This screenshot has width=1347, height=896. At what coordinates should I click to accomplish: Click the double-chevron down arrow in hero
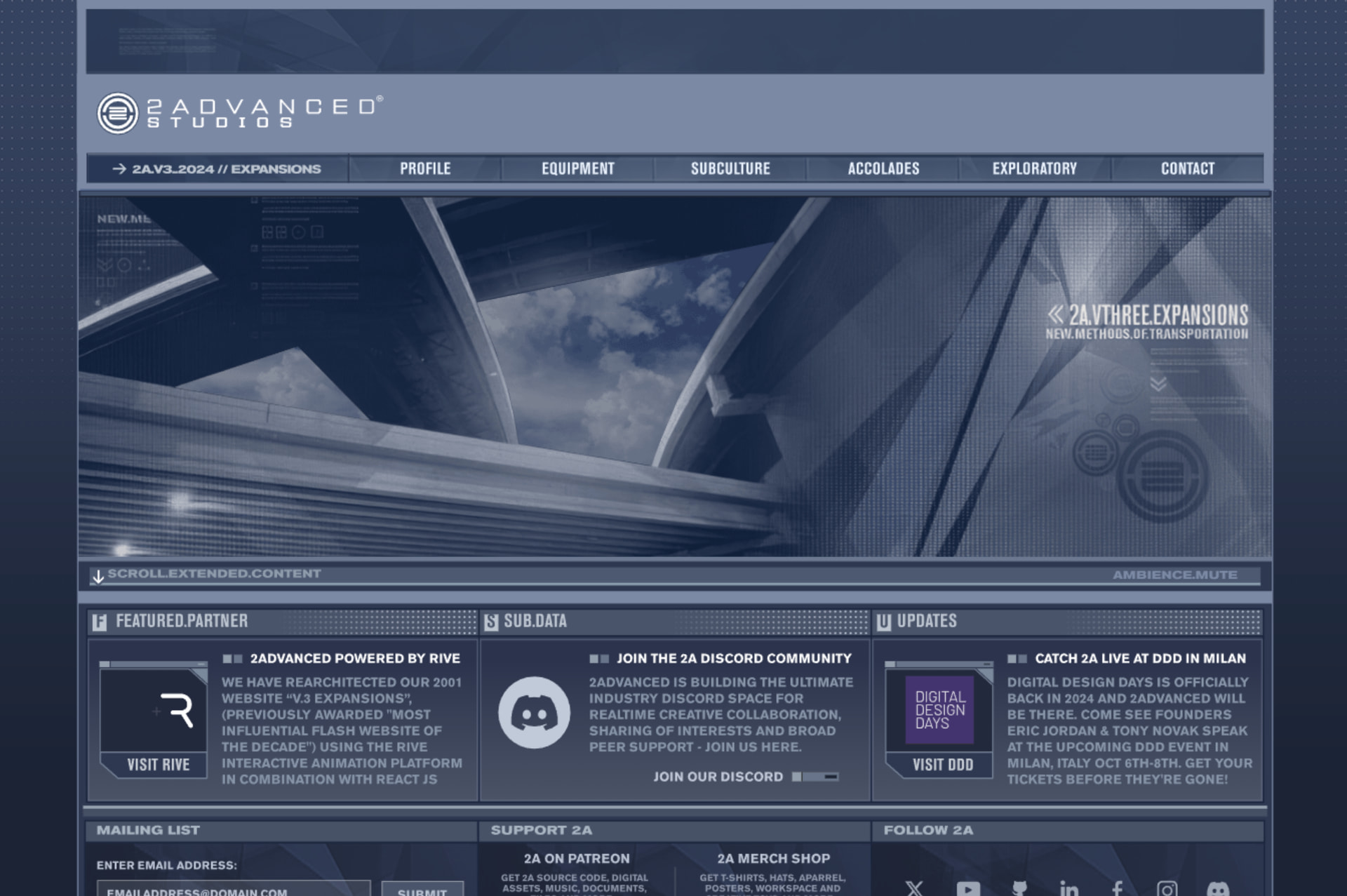1158,383
